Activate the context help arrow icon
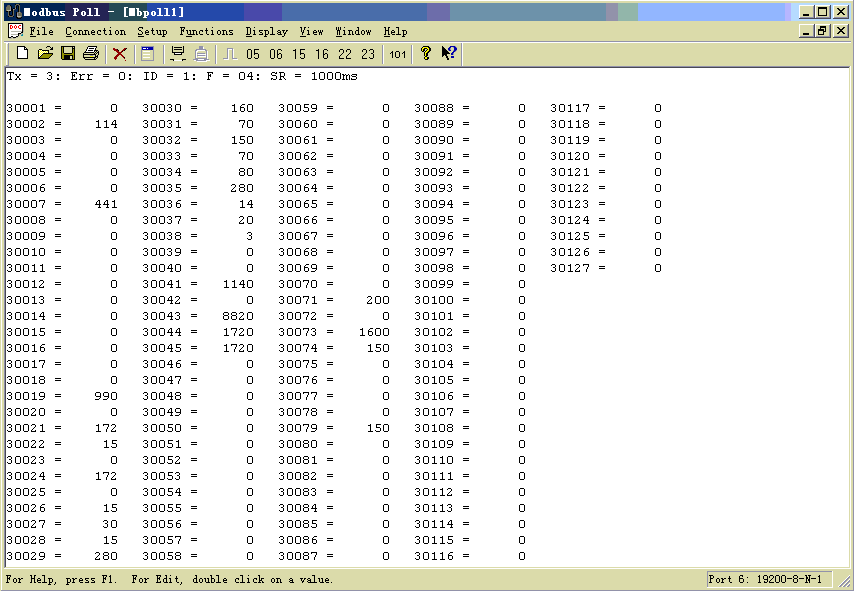 click(x=449, y=54)
